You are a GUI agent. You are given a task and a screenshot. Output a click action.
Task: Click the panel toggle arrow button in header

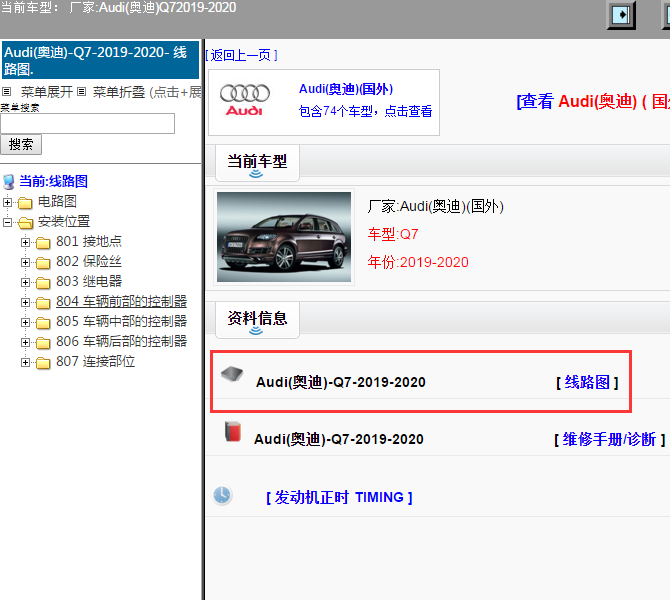[x=621, y=15]
